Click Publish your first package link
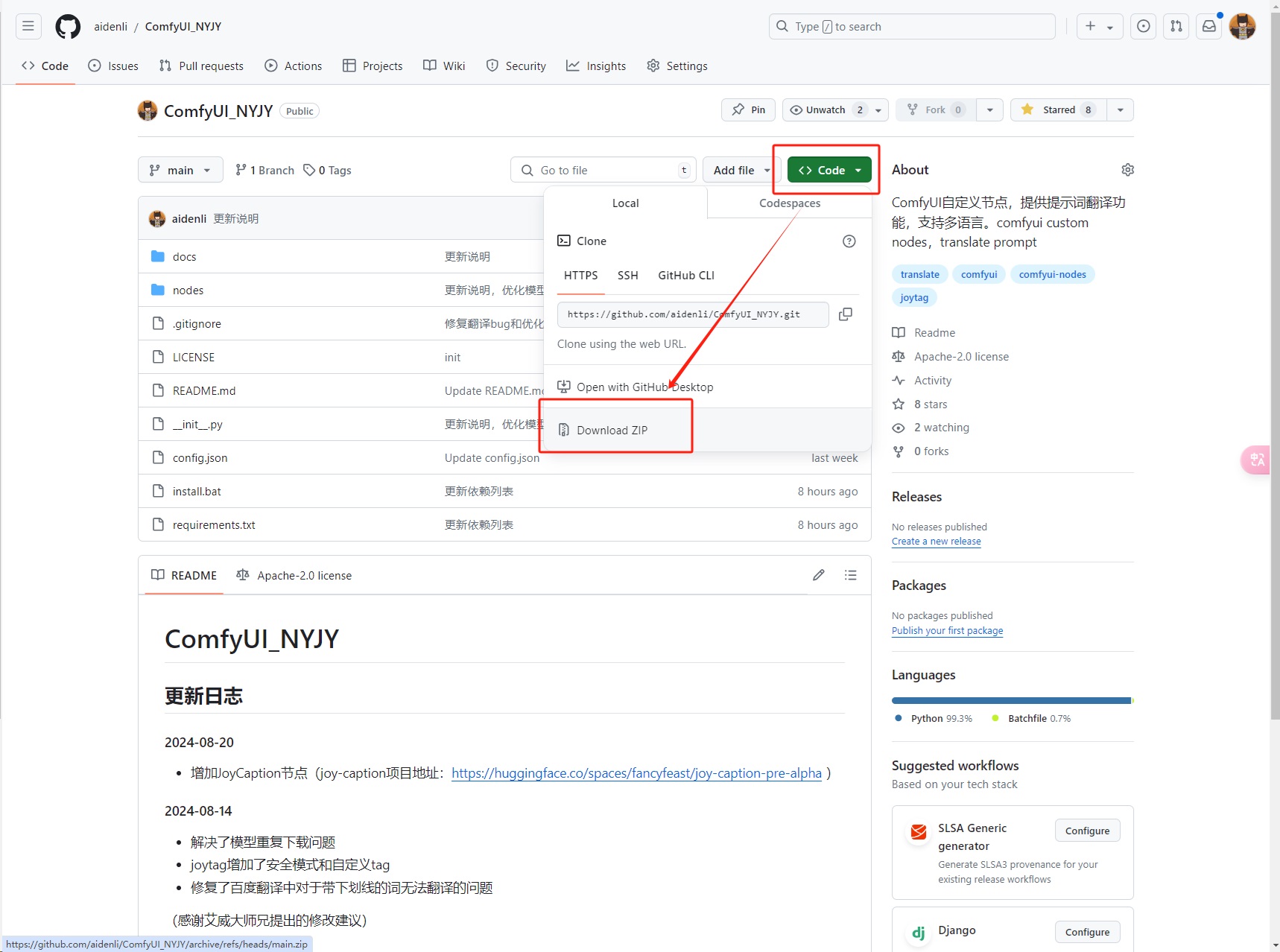Screen dimensions: 1280x952 click(947, 630)
